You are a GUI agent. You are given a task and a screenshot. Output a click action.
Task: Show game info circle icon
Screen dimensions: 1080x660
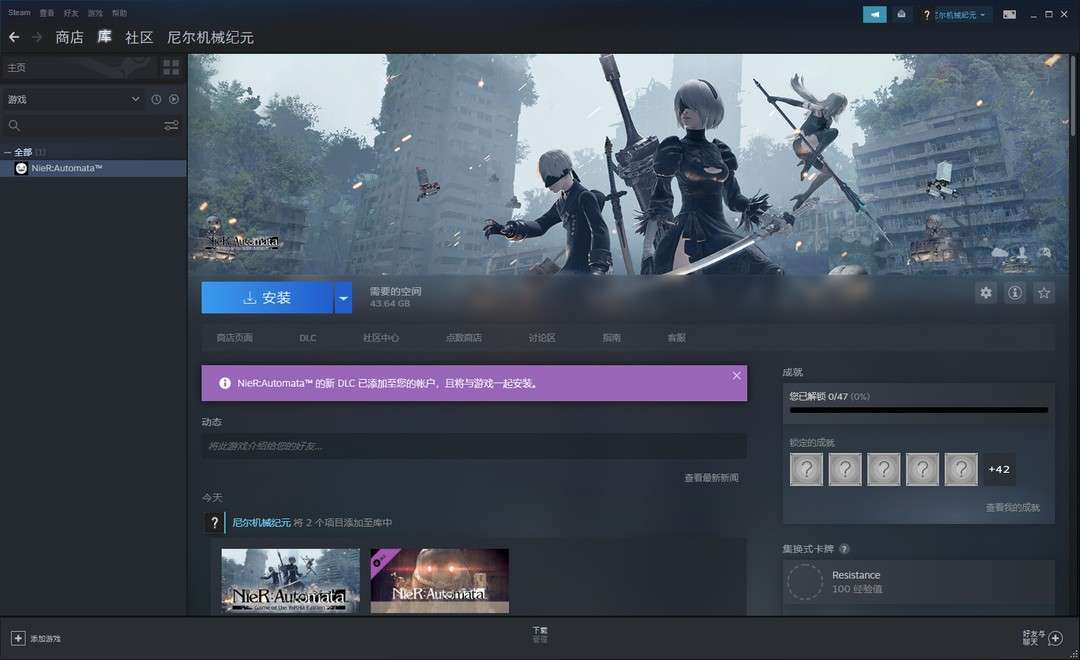[1015, 293]
